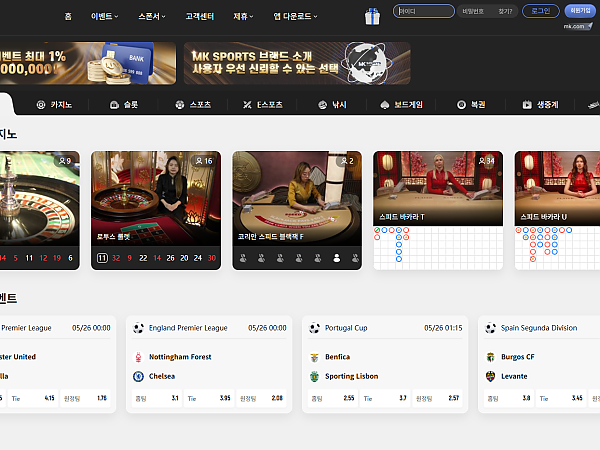Bet away odds 2.08 for Chelsea
600x450 pixels.
click(261, 398)
